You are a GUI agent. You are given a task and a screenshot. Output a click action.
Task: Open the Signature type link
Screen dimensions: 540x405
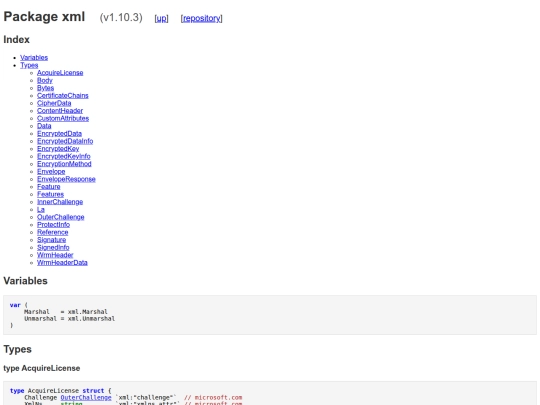coord(51,240)
